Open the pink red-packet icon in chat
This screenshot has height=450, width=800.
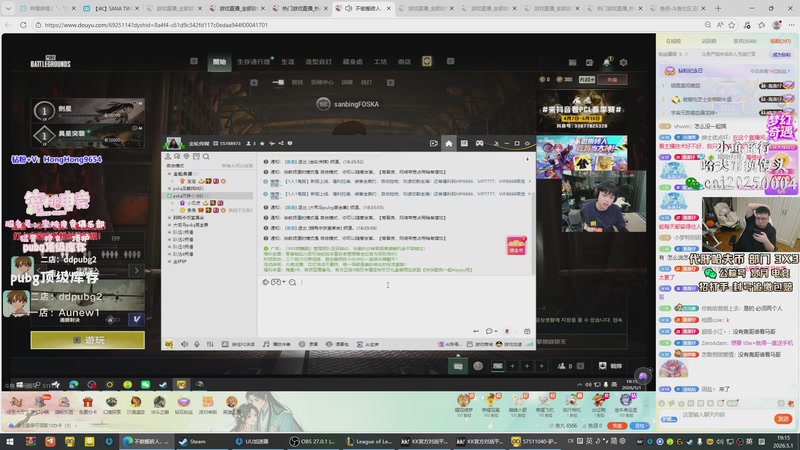[516, 245]
